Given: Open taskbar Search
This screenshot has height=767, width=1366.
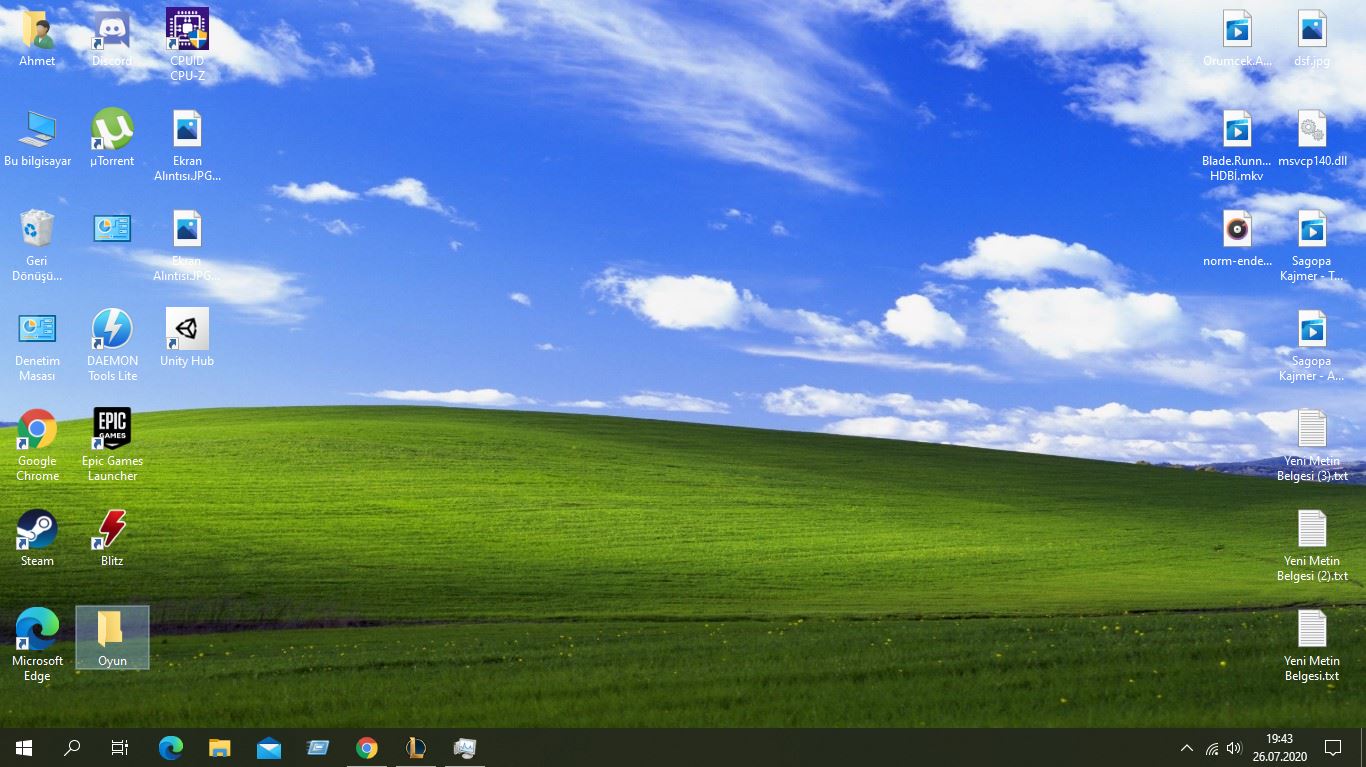Looking at the screenshot, I should click(72, 747).
